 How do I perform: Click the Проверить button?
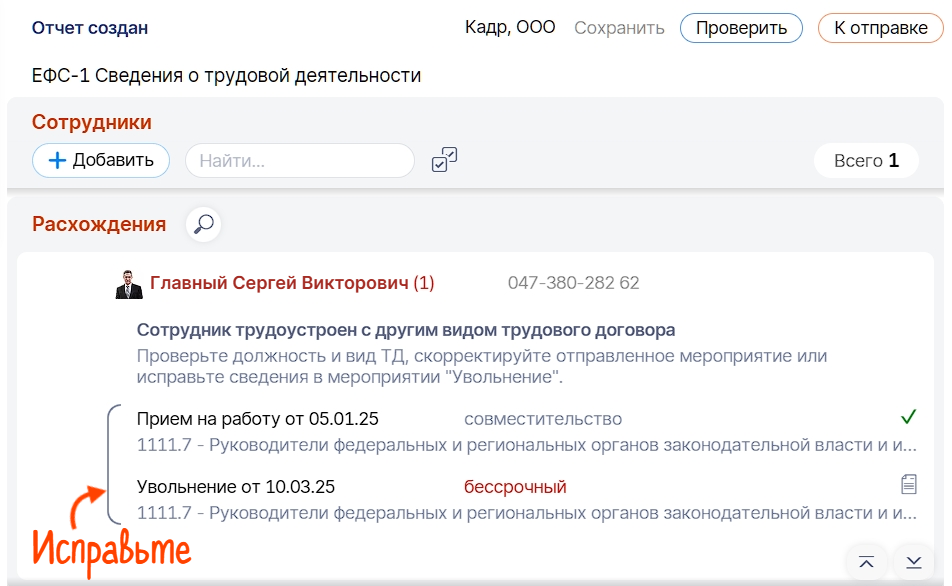[741, 28]
